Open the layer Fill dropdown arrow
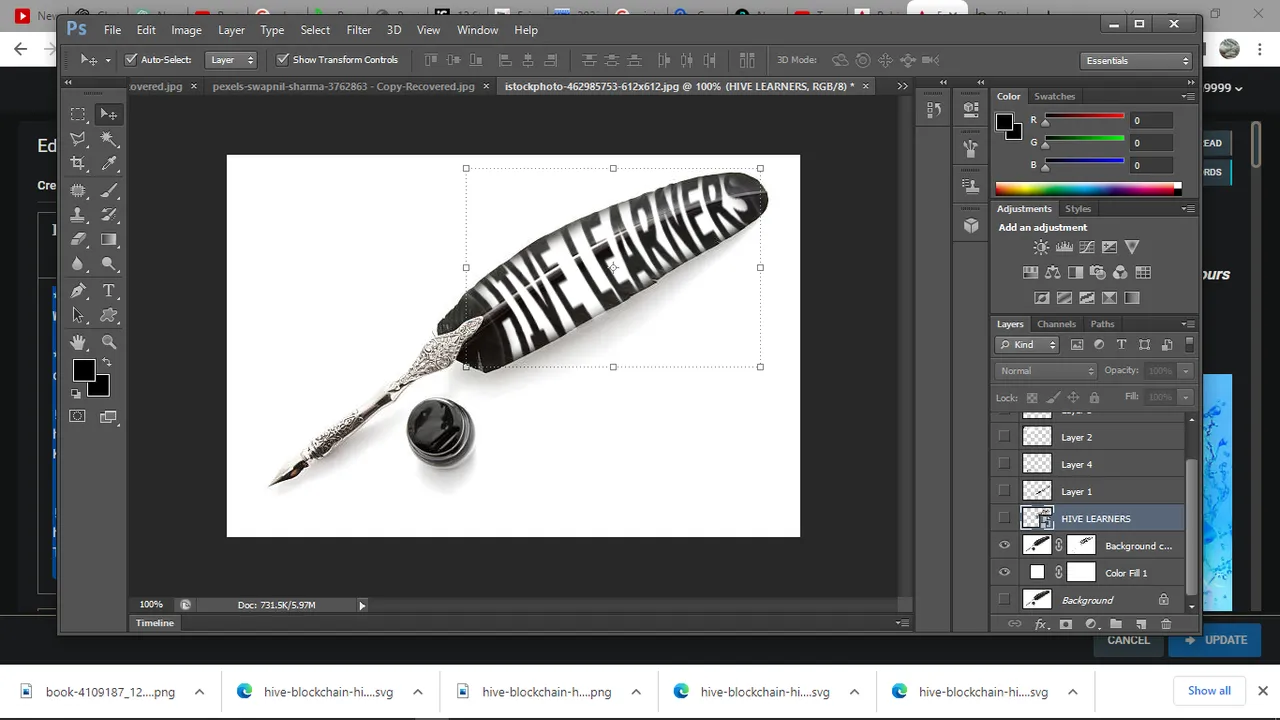The height and width of the screenshot is (720, 1280). click(x=1185, y=397)
